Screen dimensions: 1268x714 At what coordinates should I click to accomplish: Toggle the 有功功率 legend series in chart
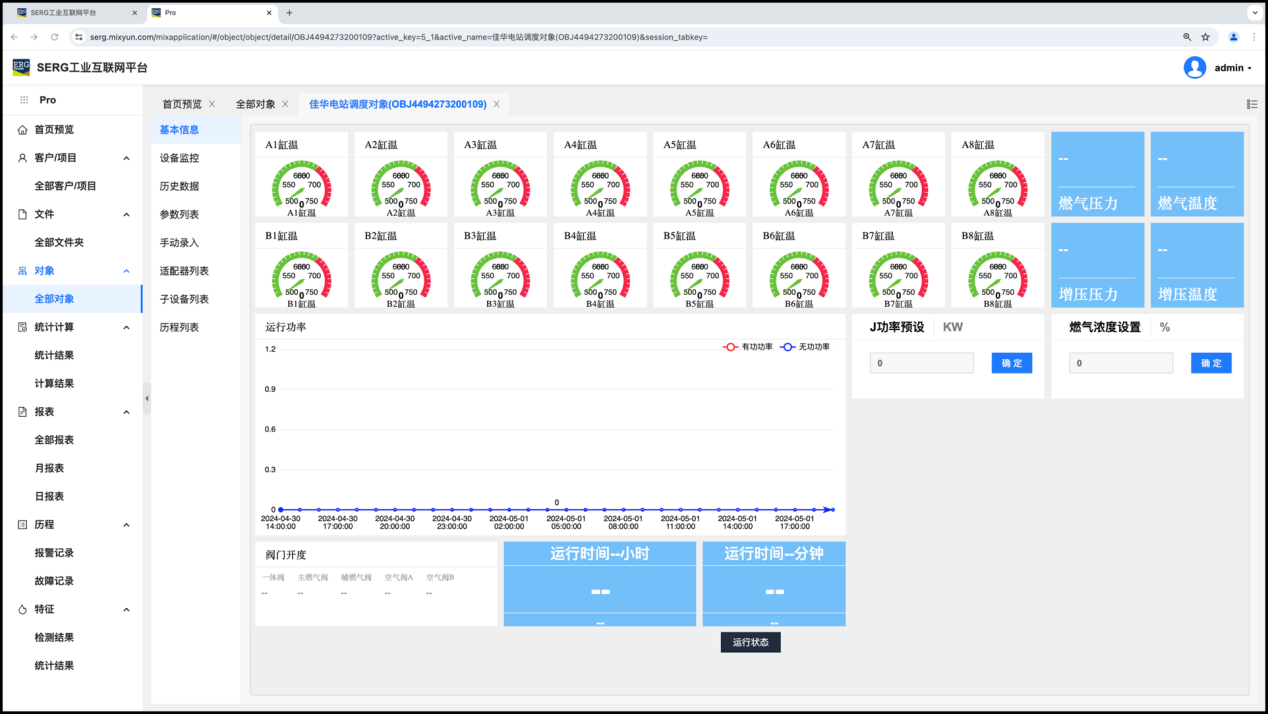747,347
